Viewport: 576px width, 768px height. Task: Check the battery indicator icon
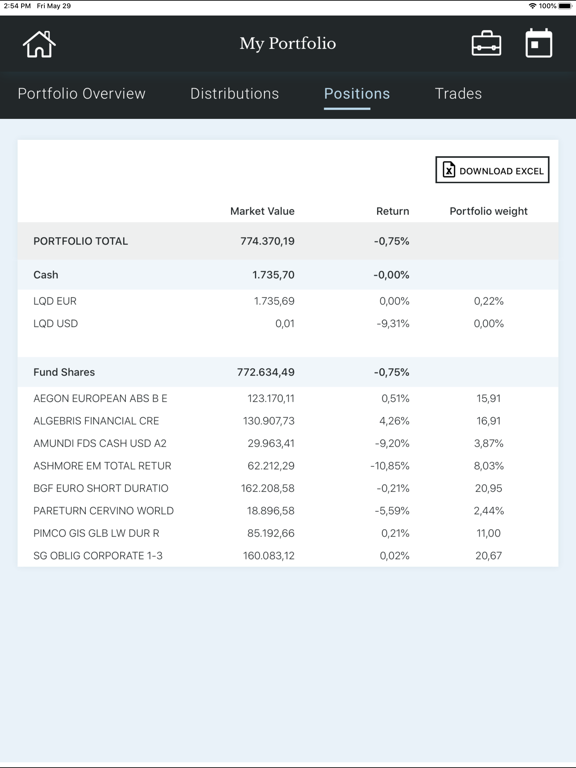565,6
